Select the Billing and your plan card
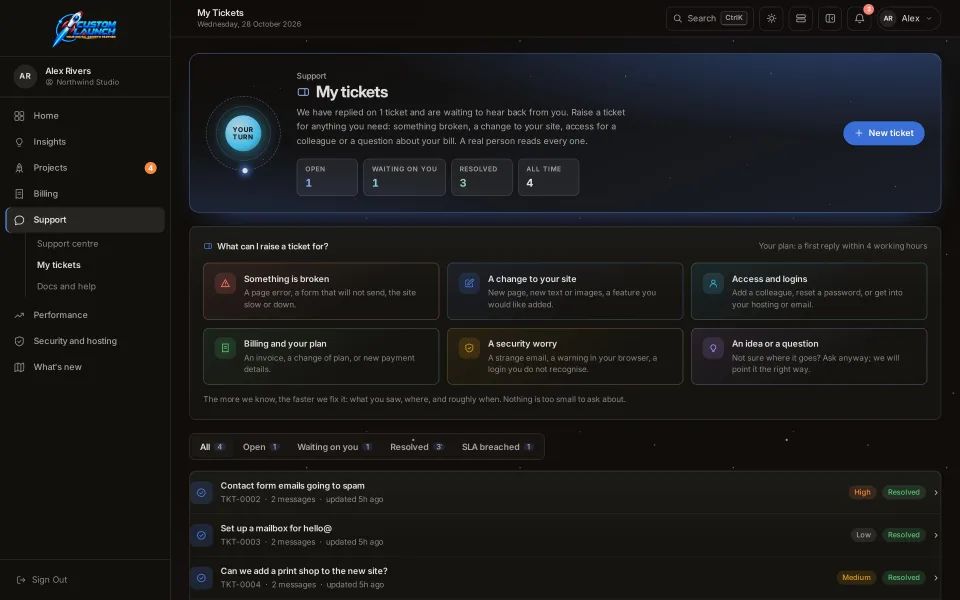This screenshot has height=600, width=960. coord(321,356)
